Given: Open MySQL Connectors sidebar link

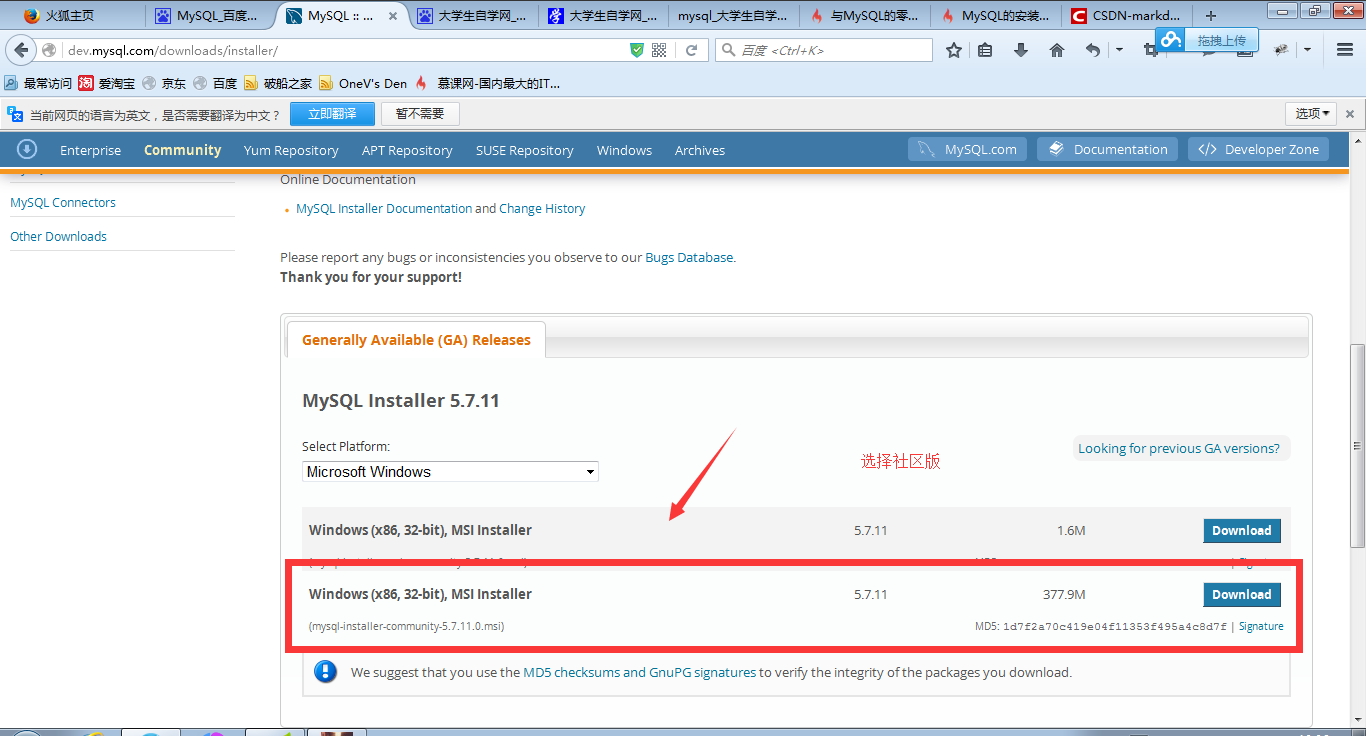Looking at the screenshot, I should pyautogui.click(x=63, y=202).
